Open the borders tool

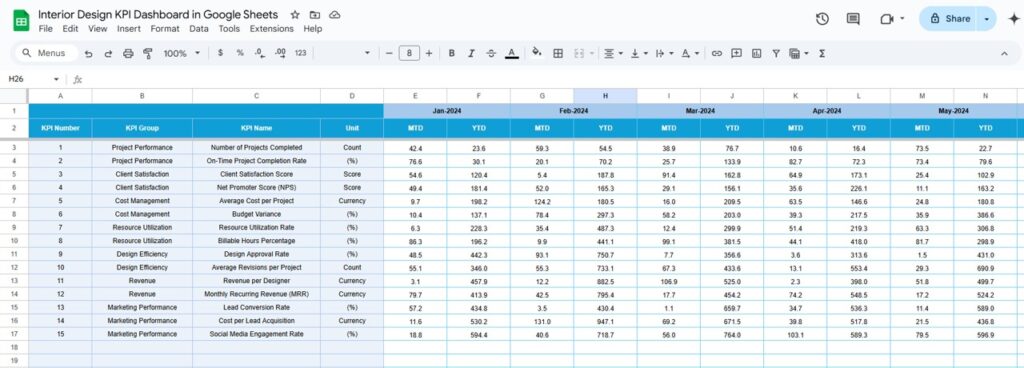[558, 54]
